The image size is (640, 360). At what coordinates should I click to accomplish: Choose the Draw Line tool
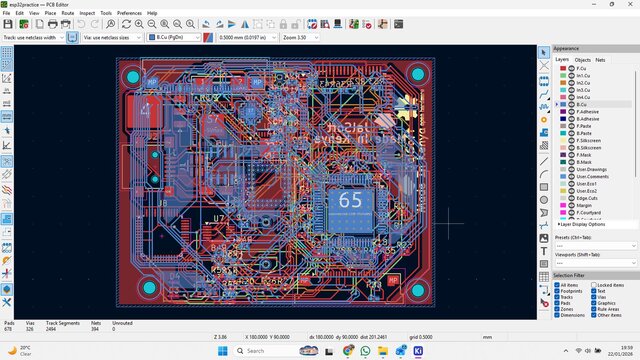(x=544, y=161)
